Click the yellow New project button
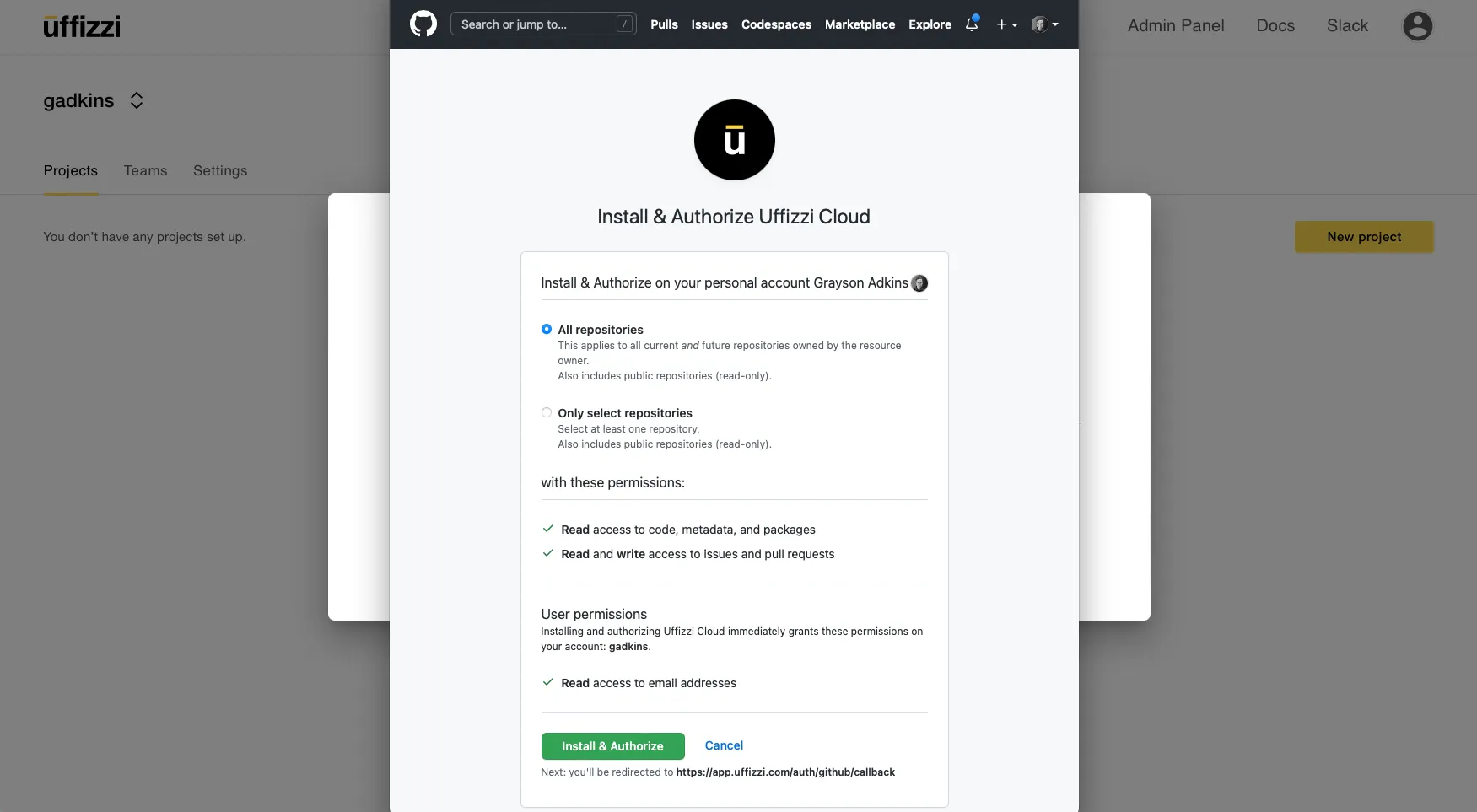The height and width of the screenshot is (812, 1477). point(1363,237)
